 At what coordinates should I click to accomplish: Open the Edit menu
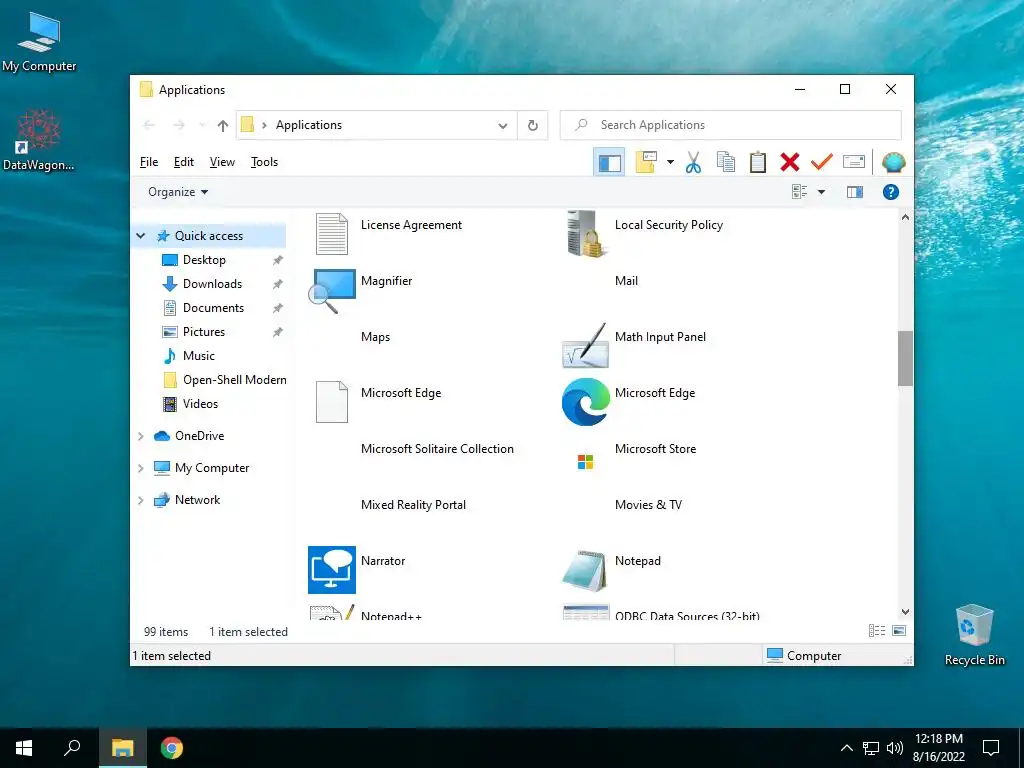(x=184, y=162)
